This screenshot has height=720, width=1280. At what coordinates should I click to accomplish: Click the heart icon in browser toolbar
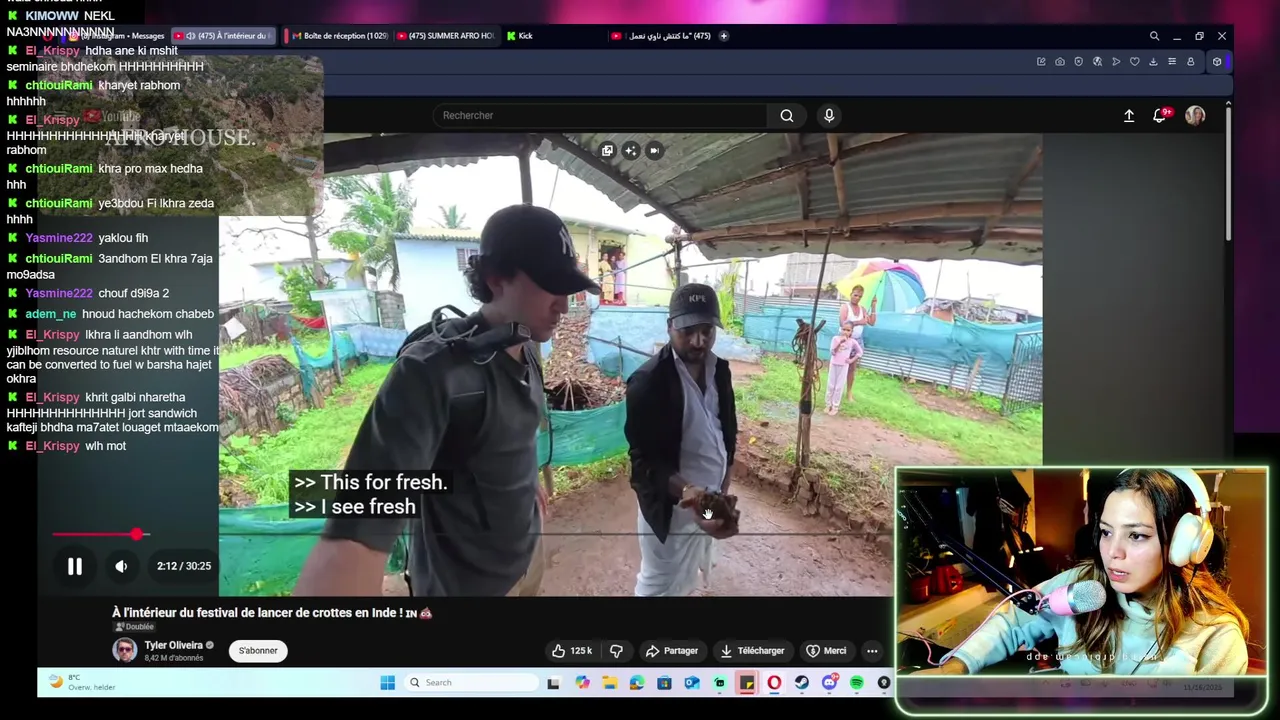[x=1134, y=62]
